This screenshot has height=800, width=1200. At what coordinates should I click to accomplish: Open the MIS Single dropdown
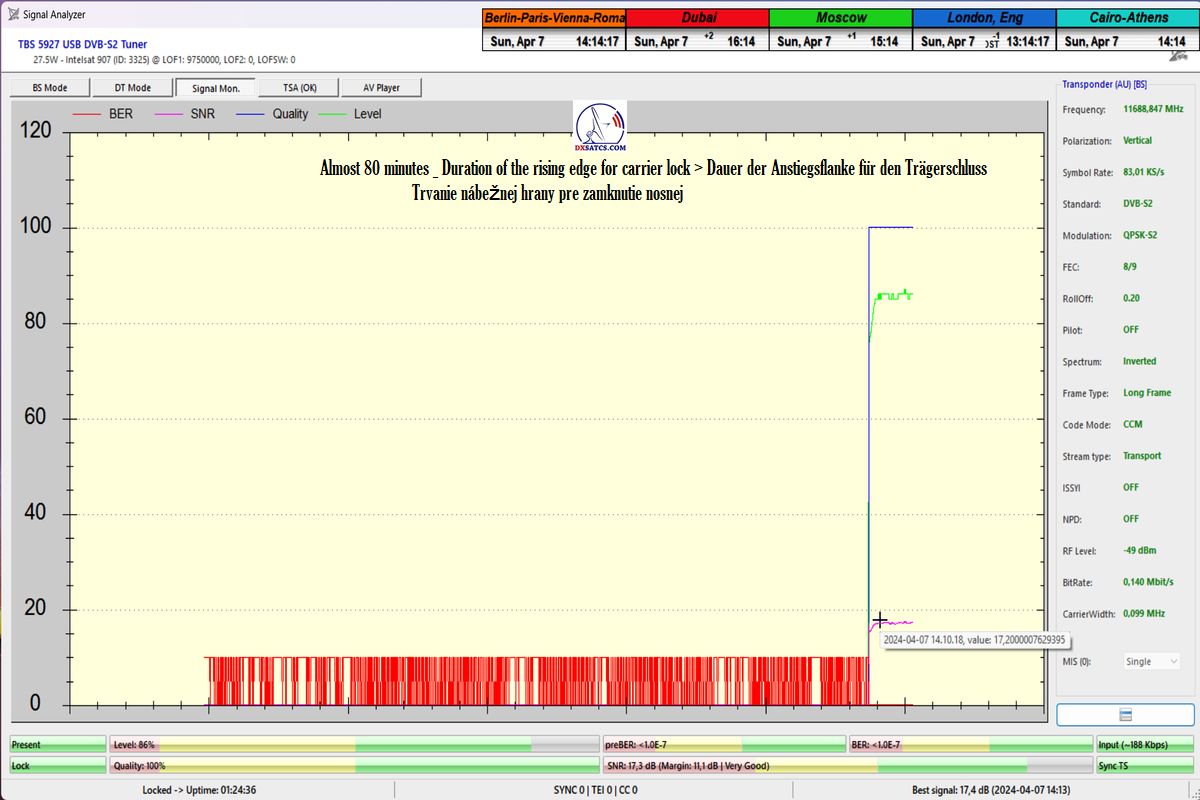(x=1152, y=661)
